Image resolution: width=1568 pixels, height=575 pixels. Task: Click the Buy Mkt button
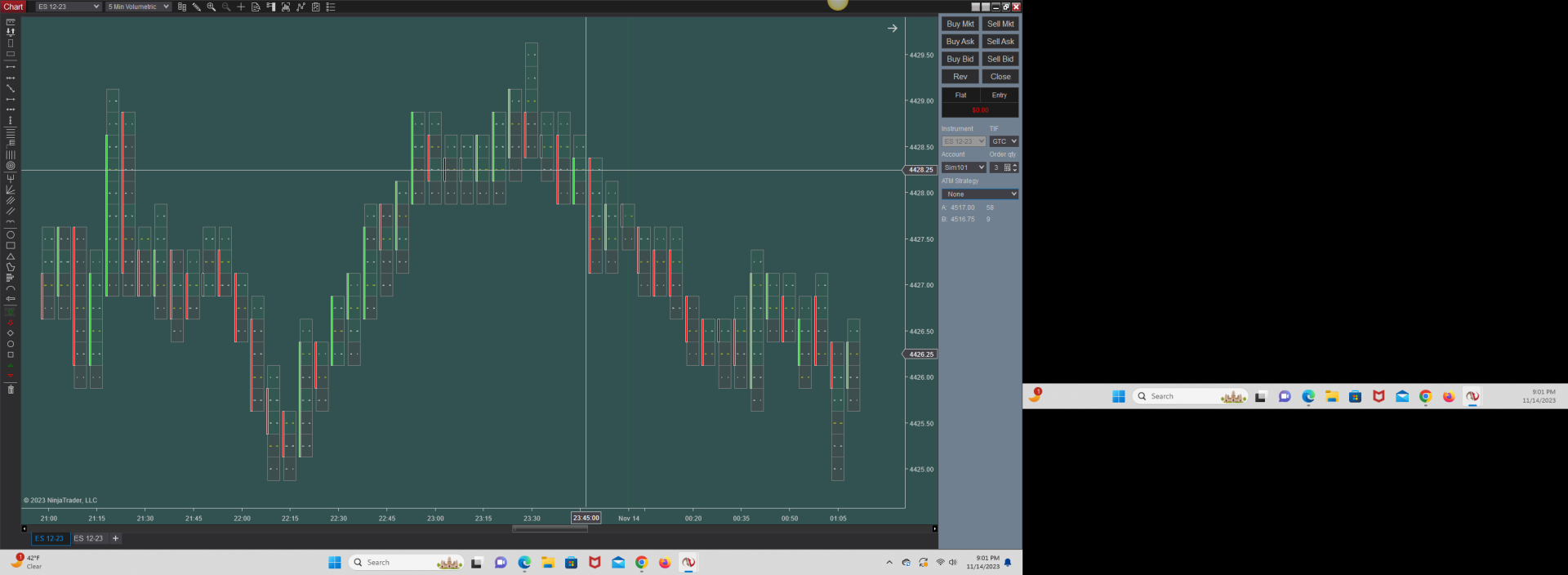pyautogui.click(x=960, y=24)
